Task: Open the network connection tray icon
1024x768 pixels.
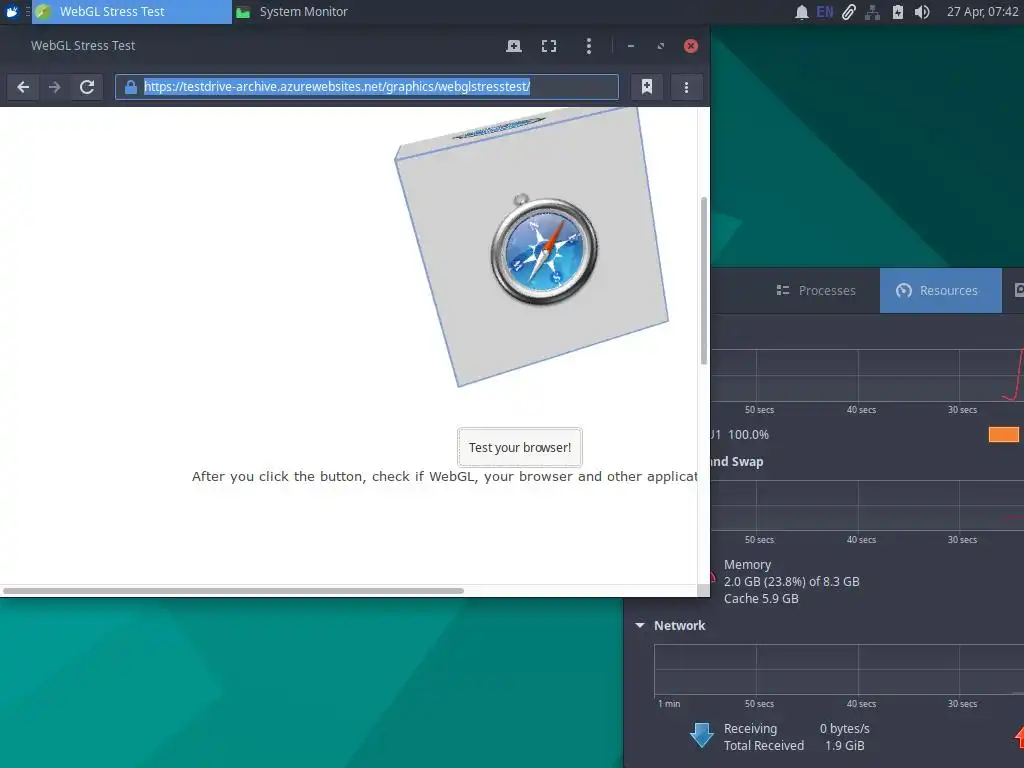Action: point(872,12)
